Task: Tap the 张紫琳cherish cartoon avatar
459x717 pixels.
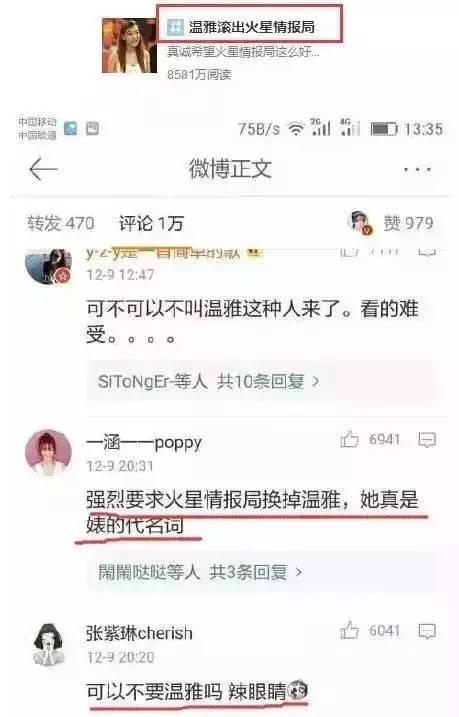Action: pyautogui.click(x=48, y=644)
